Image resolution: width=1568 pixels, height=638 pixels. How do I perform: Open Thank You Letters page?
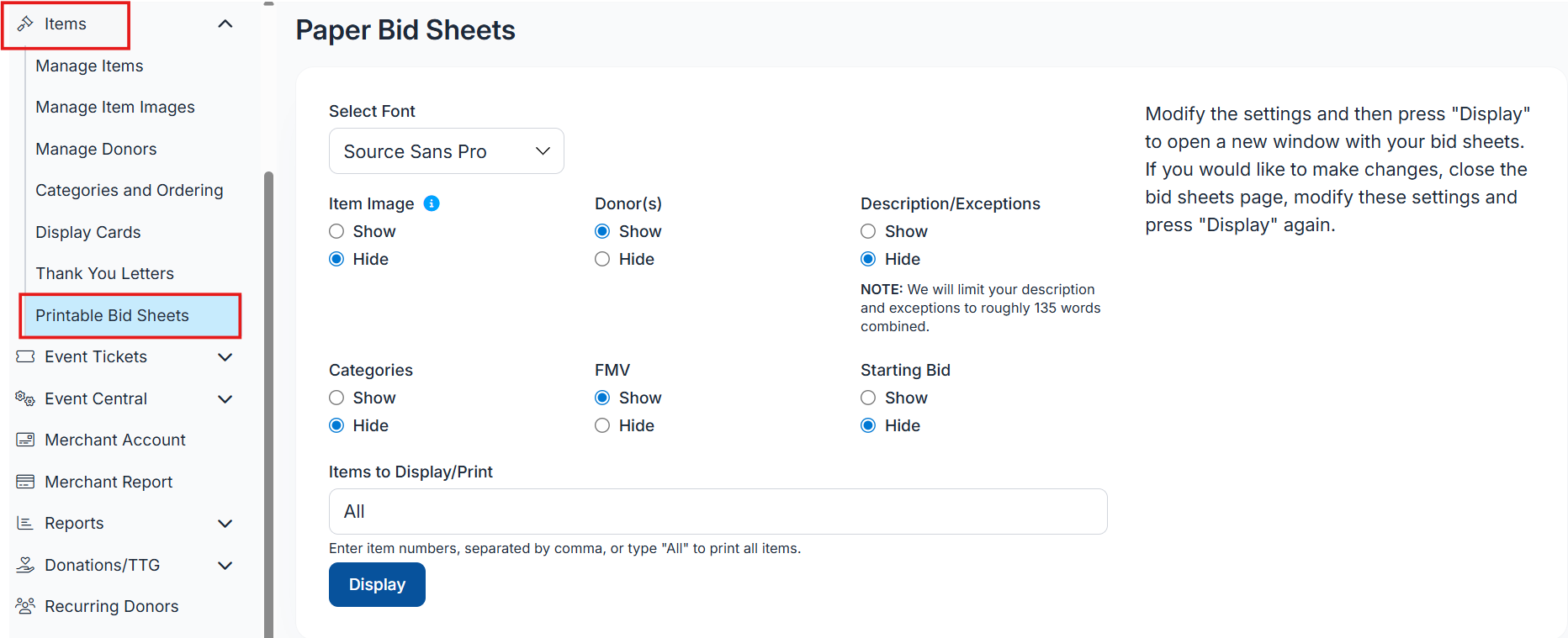click(x=104, y=273)
